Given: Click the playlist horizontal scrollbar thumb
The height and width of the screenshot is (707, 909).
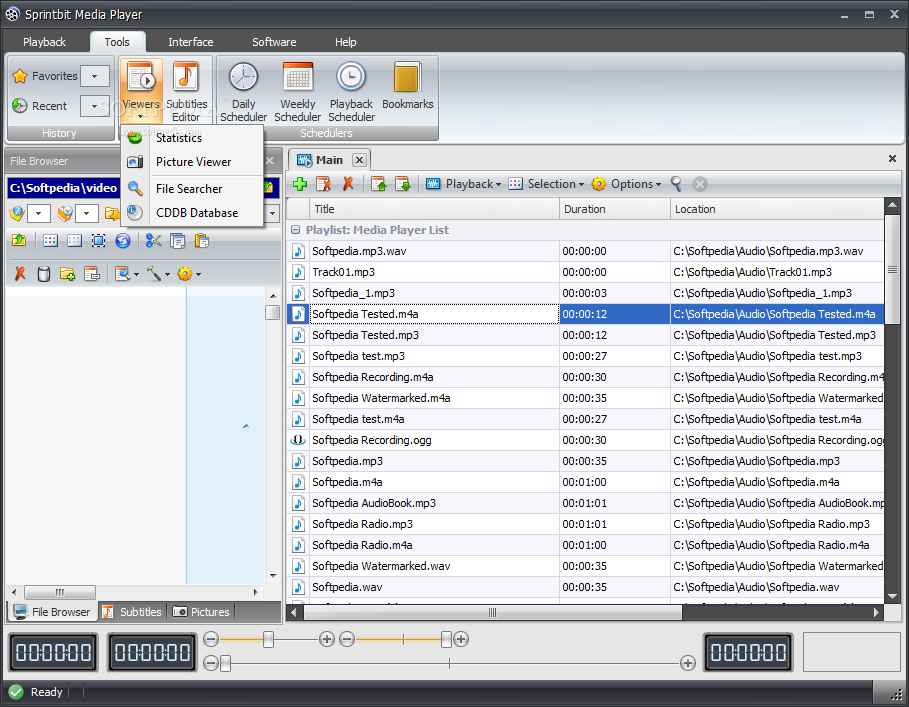Looking at the screenshot, I should [x=493, y=613].
